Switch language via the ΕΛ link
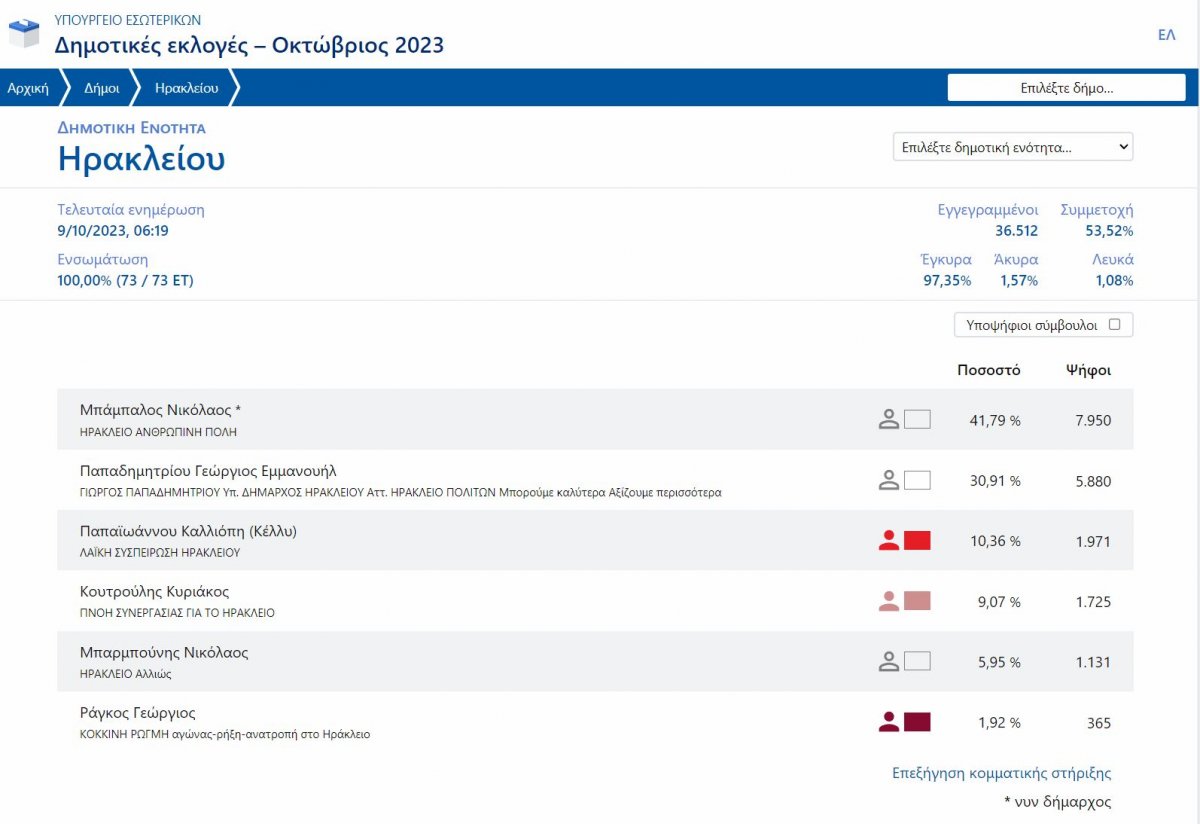 tap(1166, 35)
